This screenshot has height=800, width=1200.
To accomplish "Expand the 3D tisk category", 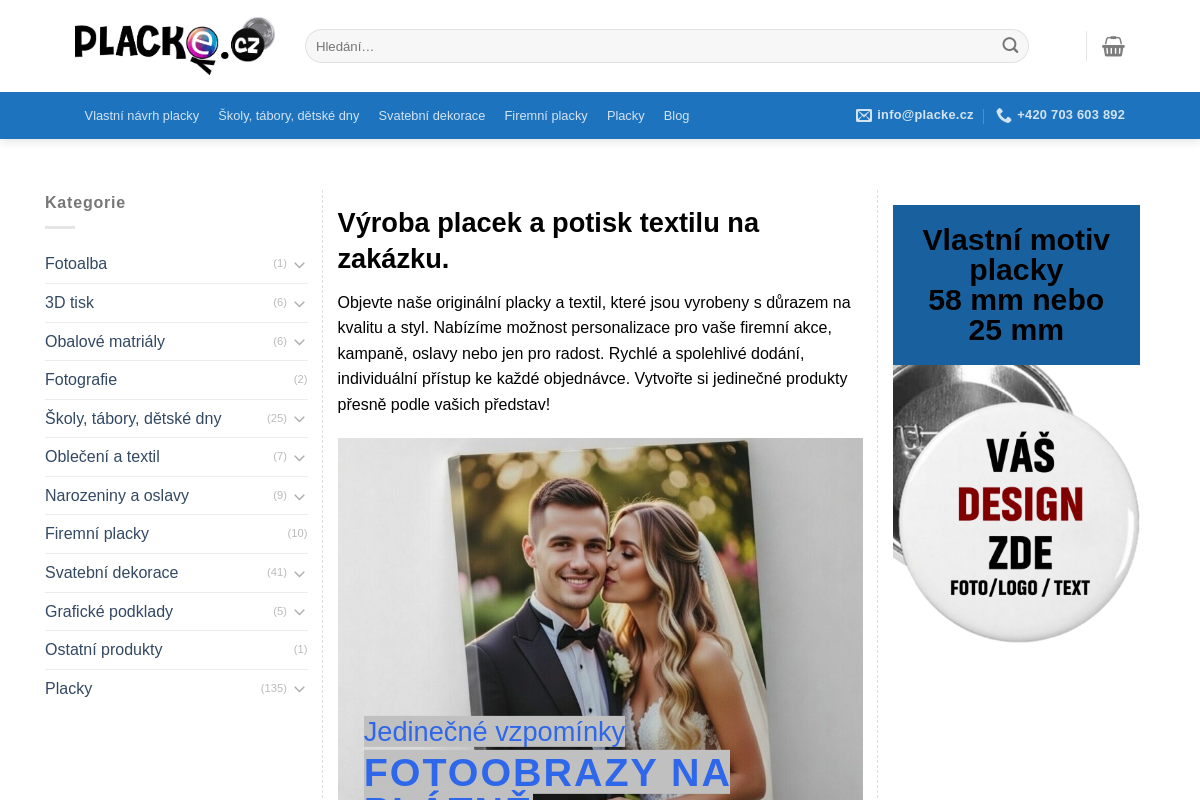I will click(298, 302).
